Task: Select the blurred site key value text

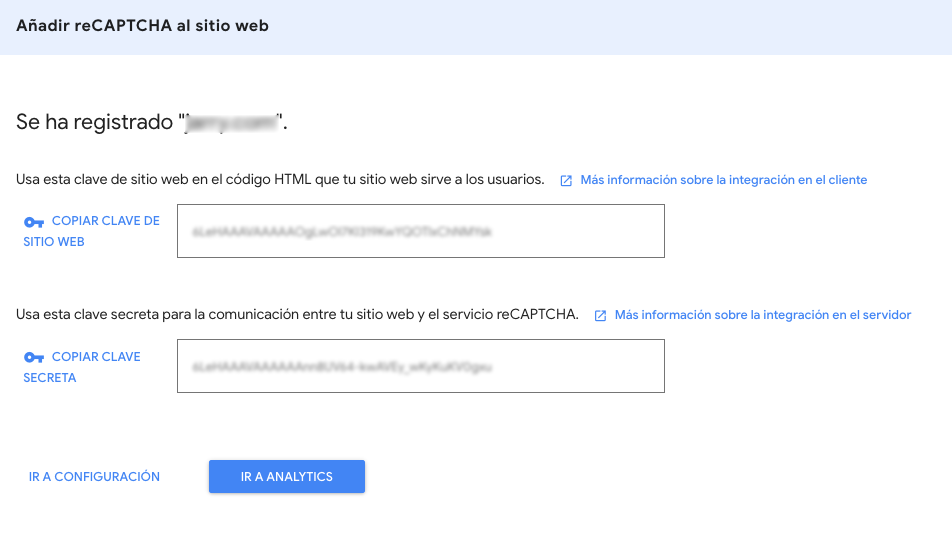Action: (342, 231)
